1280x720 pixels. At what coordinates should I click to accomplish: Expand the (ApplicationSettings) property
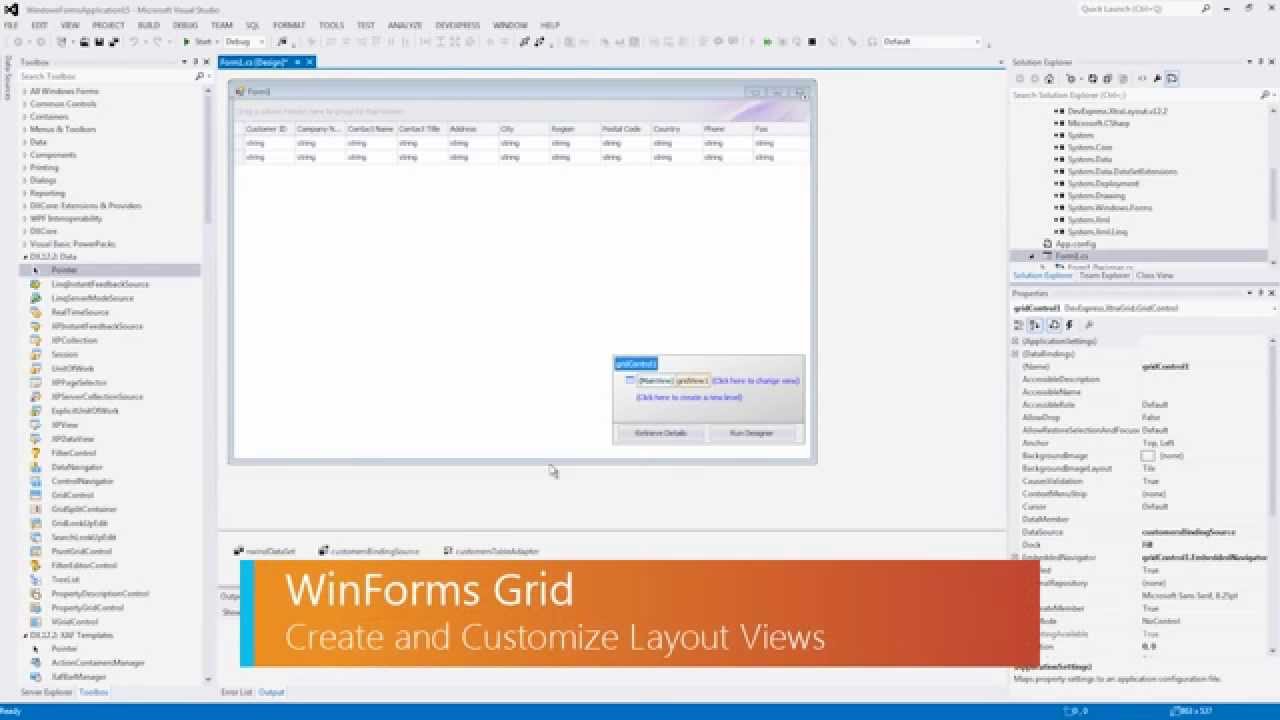coord(1016,341)
